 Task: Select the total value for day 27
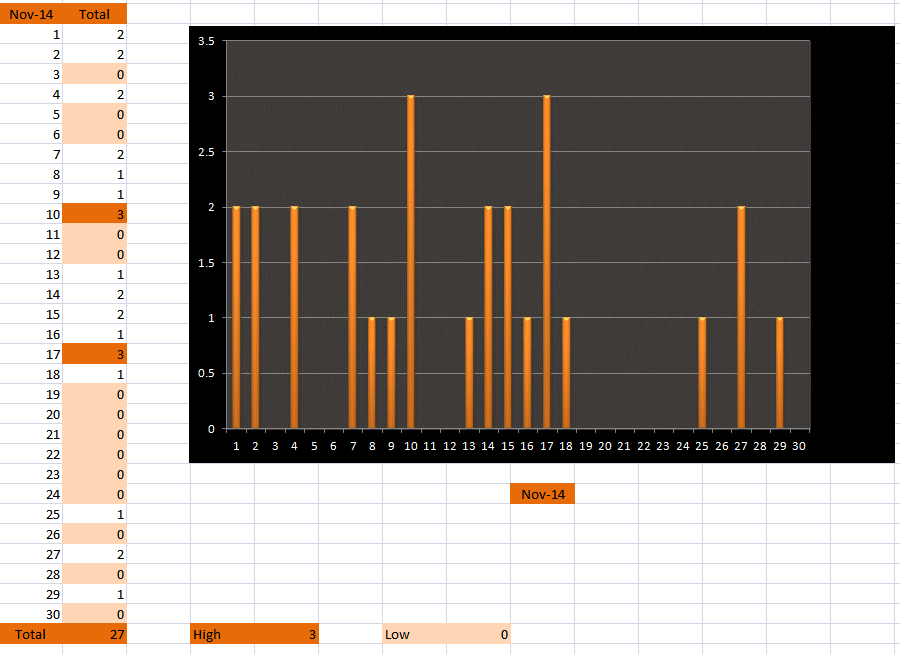pyautogui.click(x=94, y=554)
